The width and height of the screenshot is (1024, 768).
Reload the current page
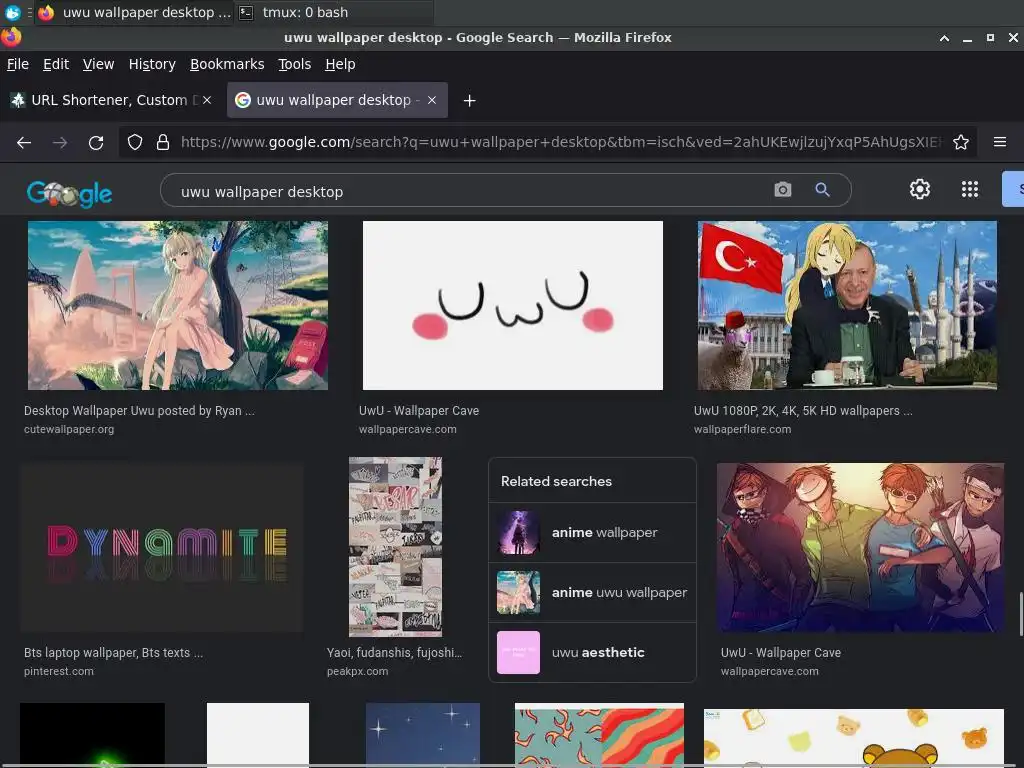pyautogui.click(x=96, y=142)
